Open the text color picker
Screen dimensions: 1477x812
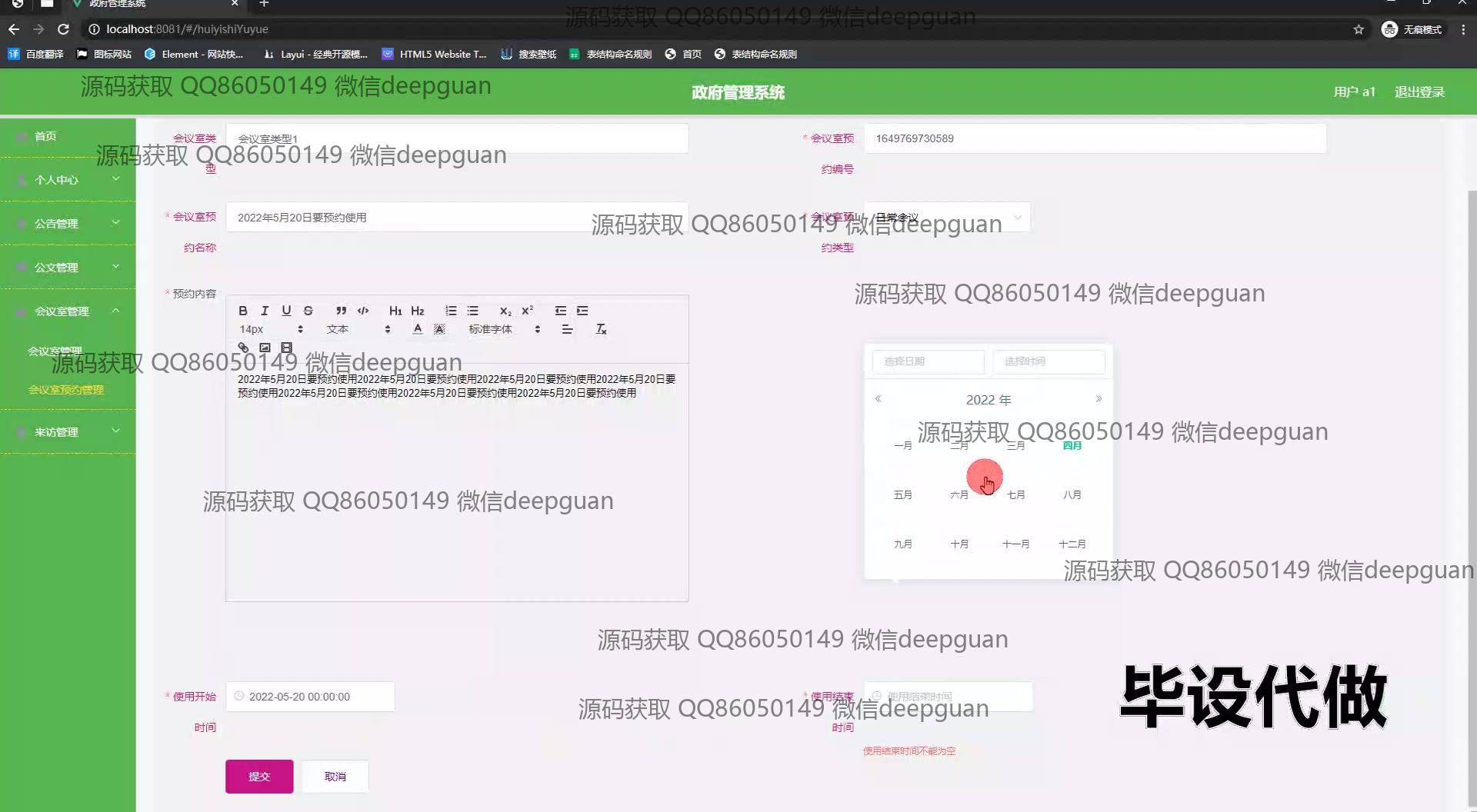pyautogui.click(x=417, y=329)
